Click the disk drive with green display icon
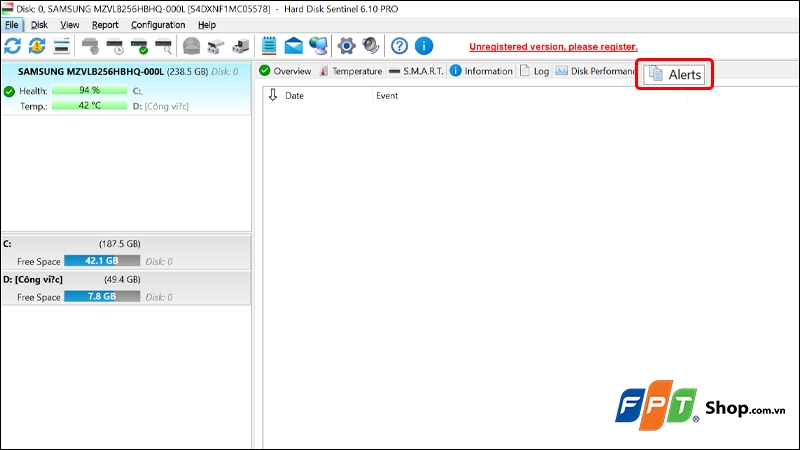This screenshot has height=450, width=800. tap(240, 46)
